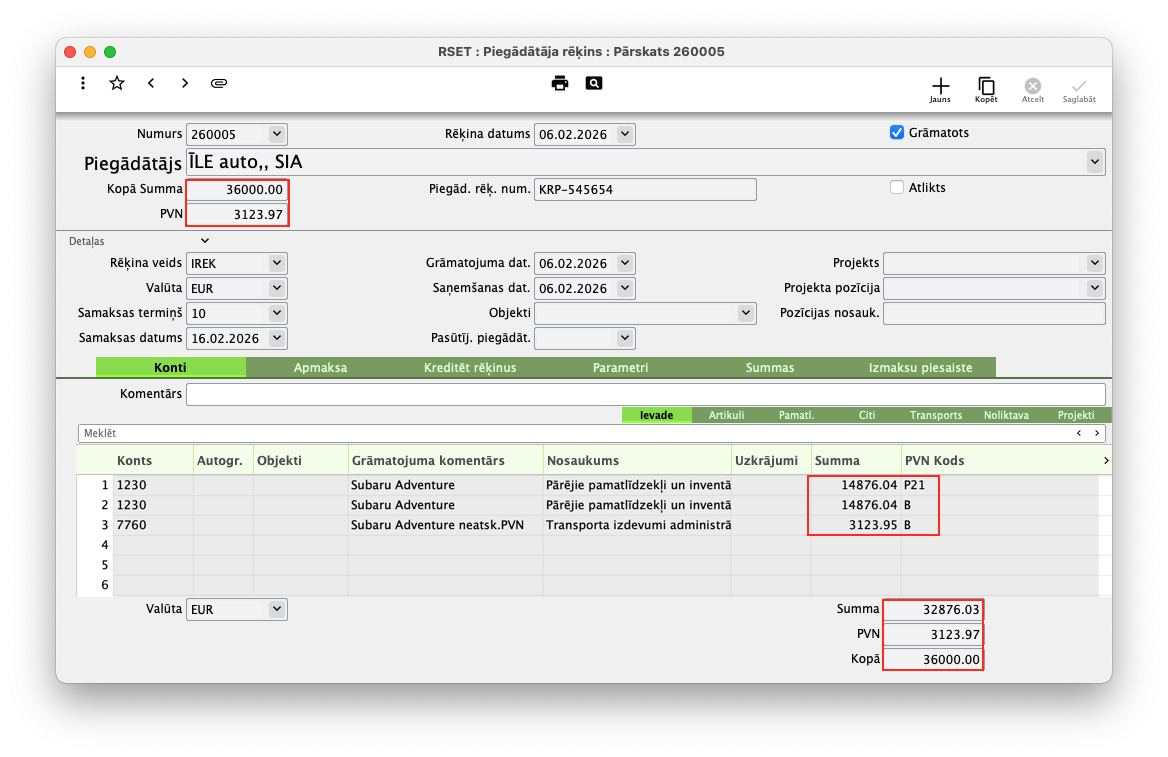Click the paperclip attachment icon
The width and height of the screenshot is (1168, 757).
pyautogui.click(x=219, y=83)
